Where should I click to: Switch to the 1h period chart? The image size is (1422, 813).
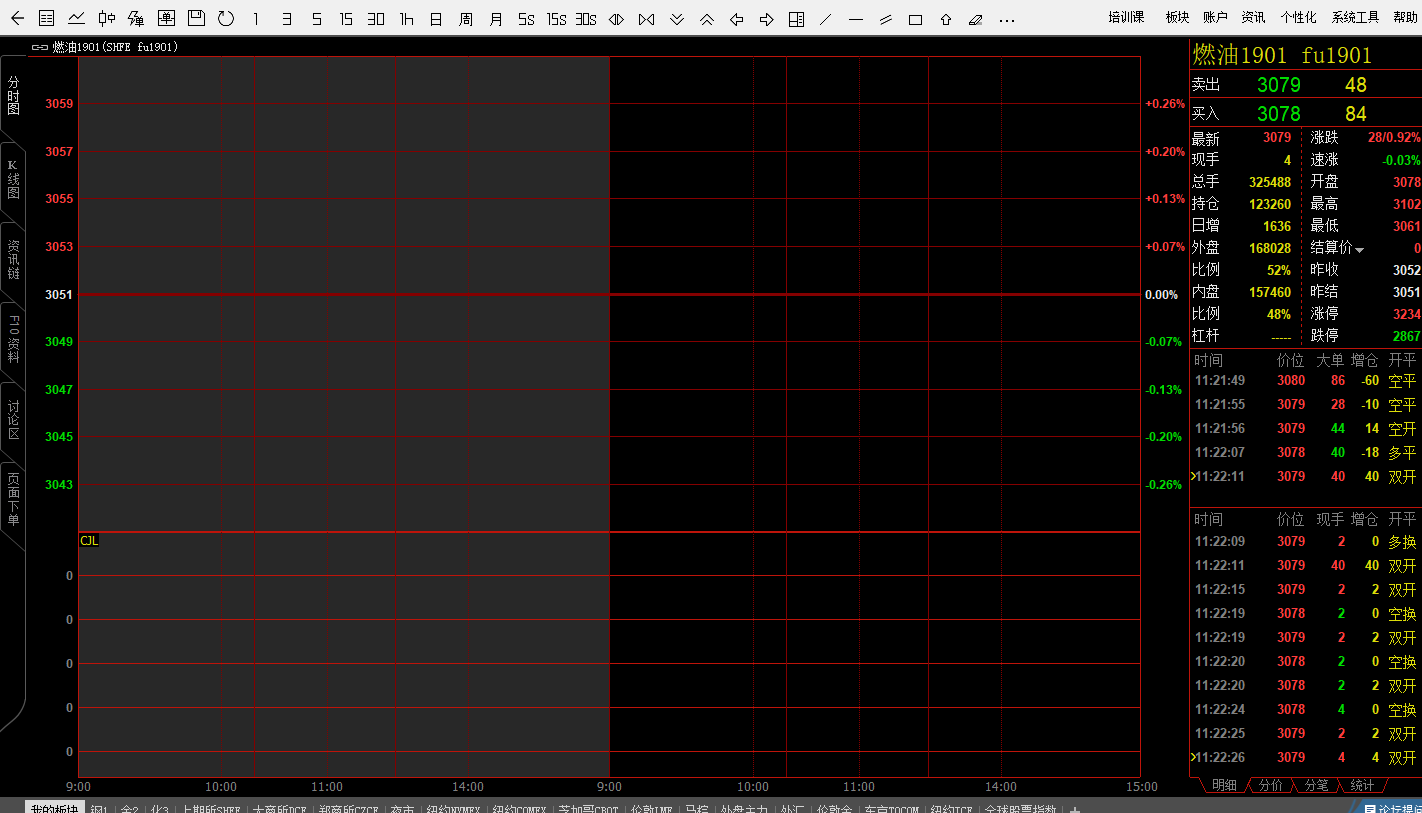[406, 19]
